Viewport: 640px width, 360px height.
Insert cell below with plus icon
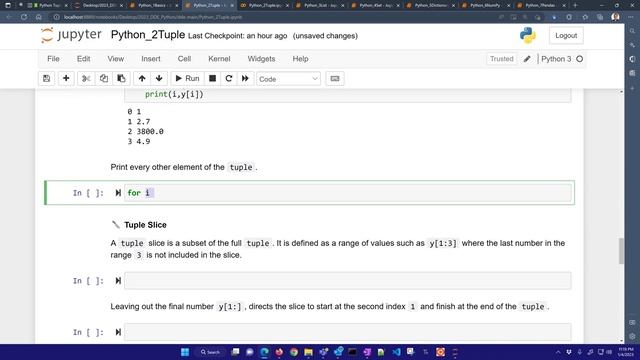(66, 78)
